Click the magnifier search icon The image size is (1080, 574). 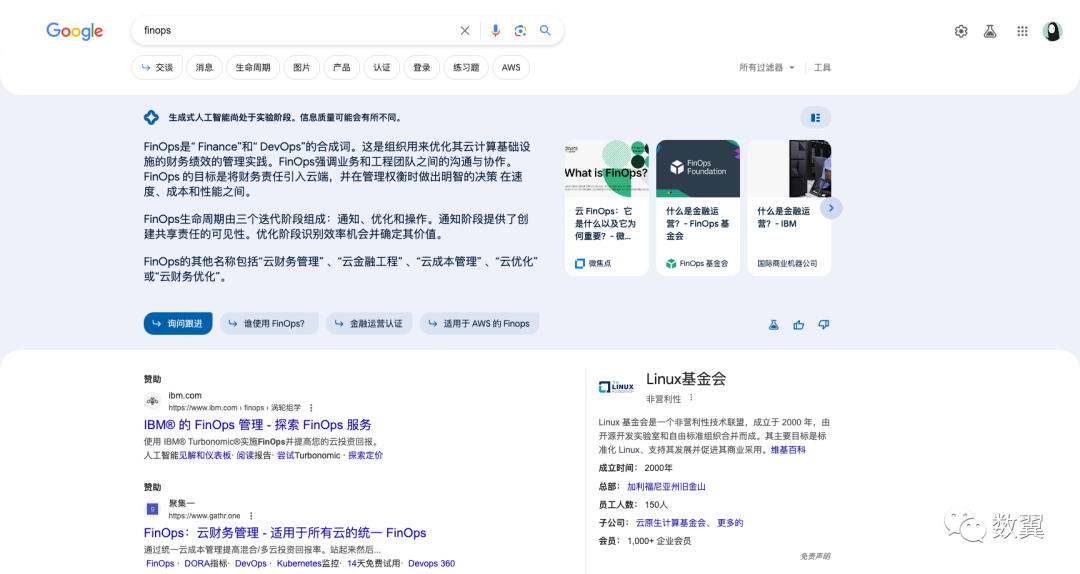pyautogui.click(x=545, y=30)
